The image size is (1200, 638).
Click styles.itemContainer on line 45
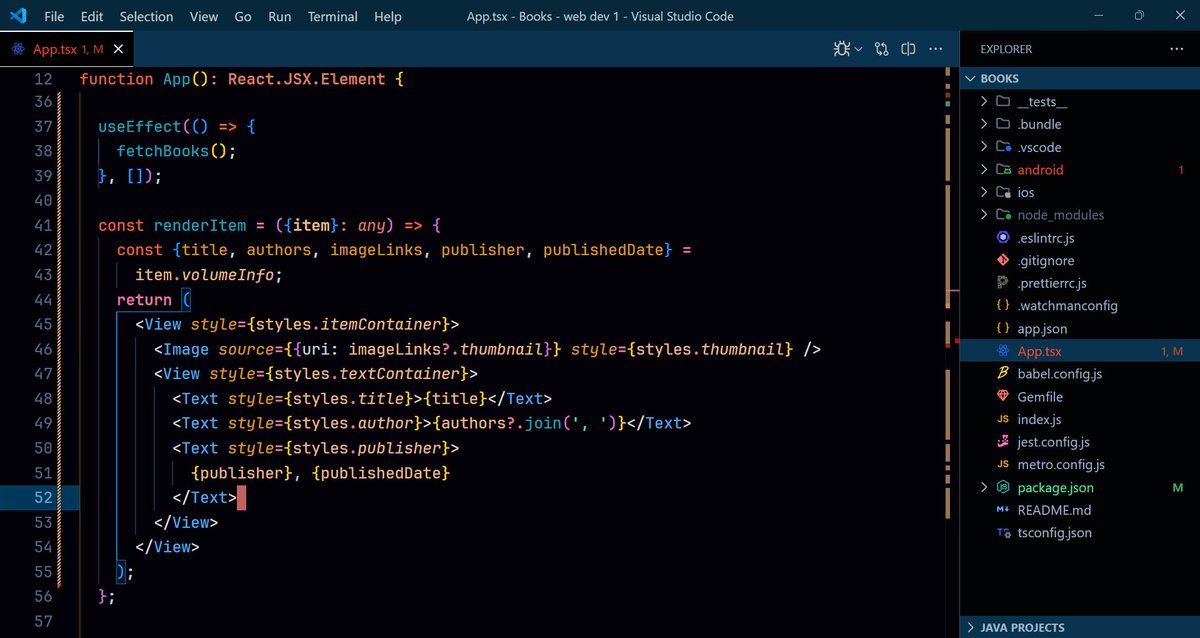(348, 325)
